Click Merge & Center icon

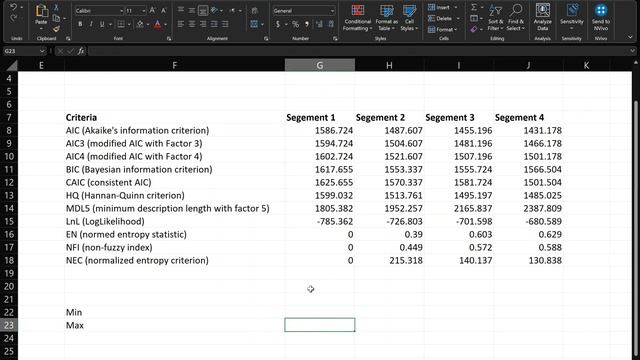pos(254,24)
